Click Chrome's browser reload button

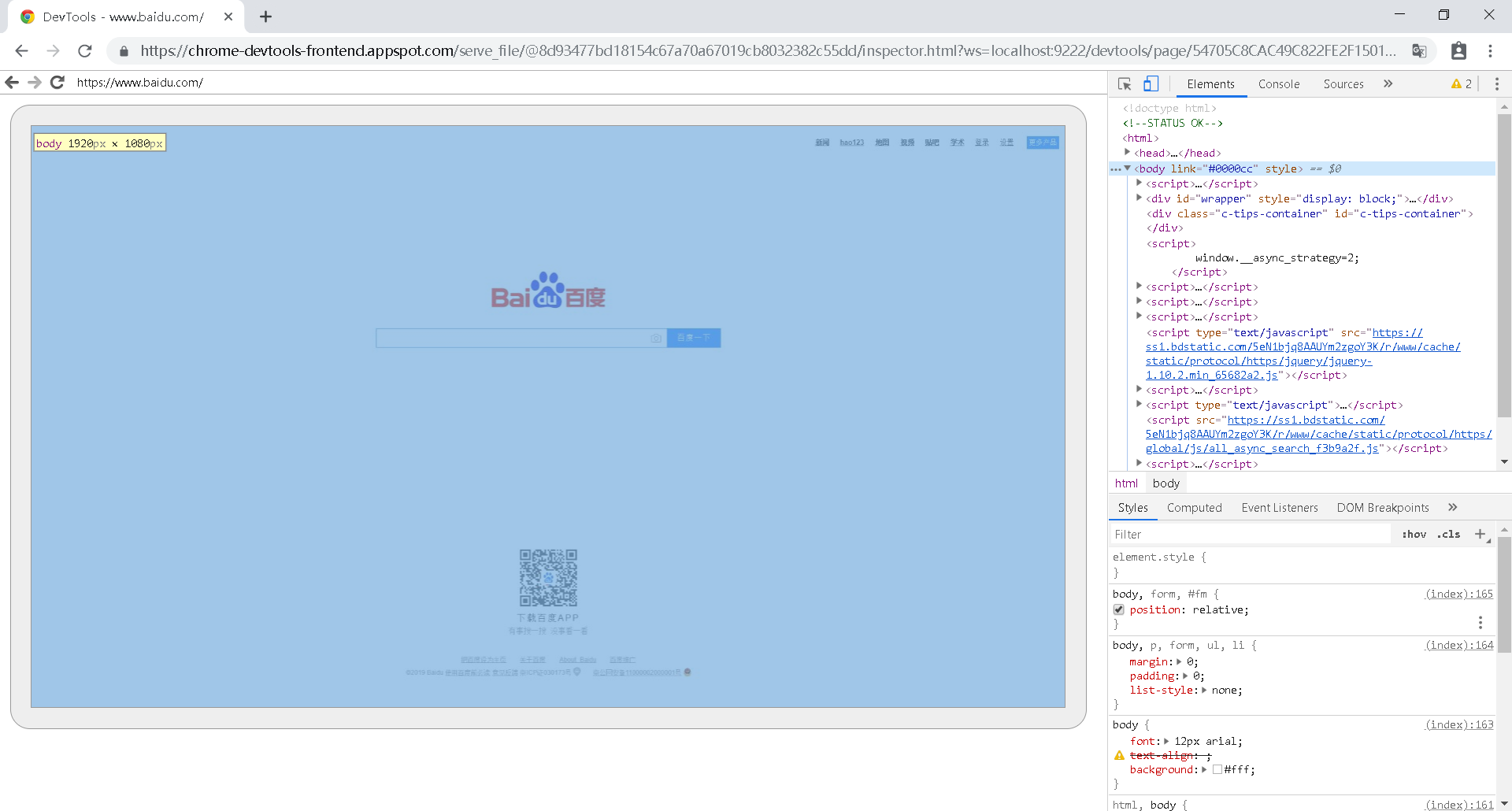pyautogui.click(x=85, y=50)
